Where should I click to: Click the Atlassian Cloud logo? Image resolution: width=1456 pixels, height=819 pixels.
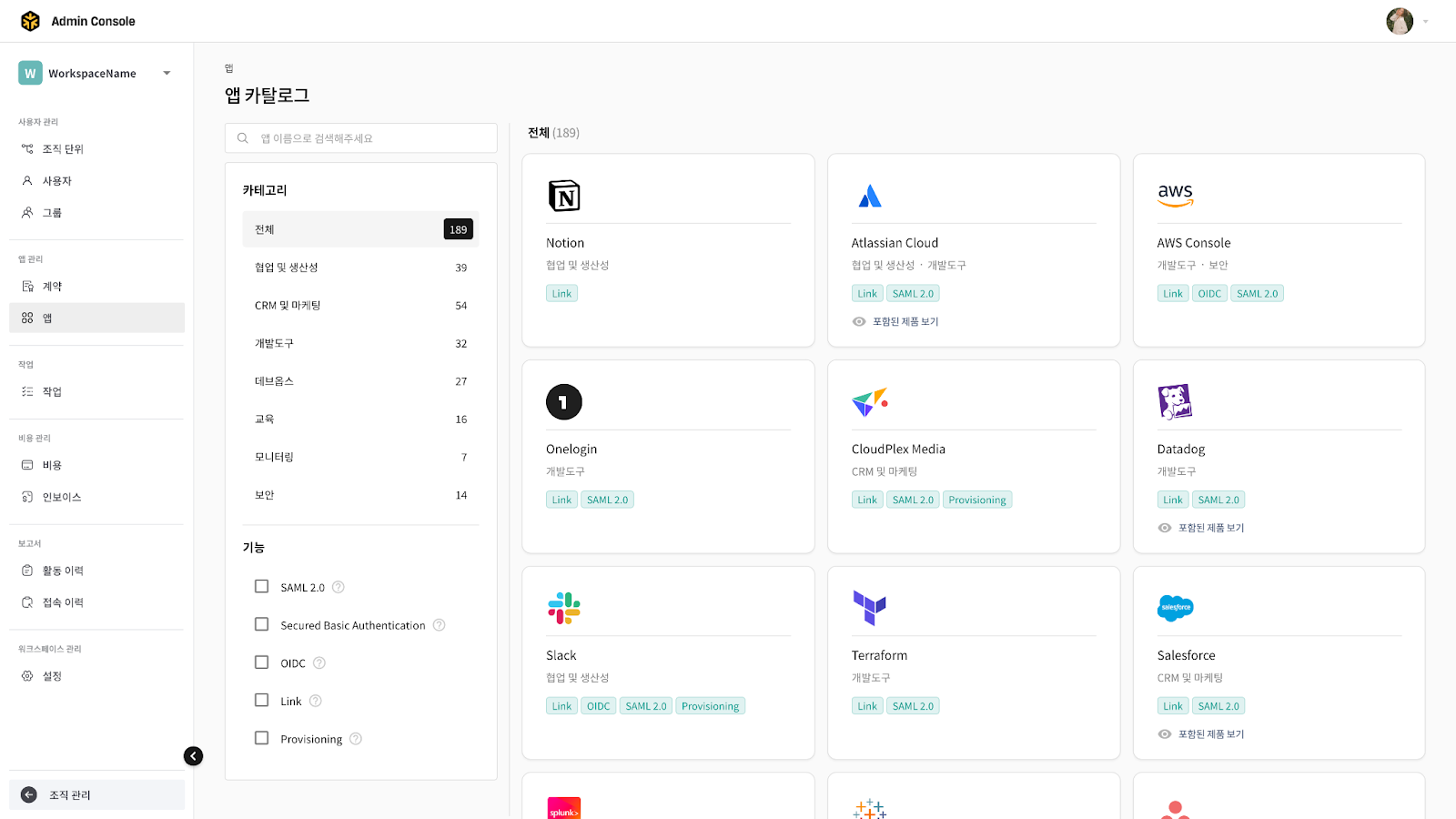click(x=870, y=196)
